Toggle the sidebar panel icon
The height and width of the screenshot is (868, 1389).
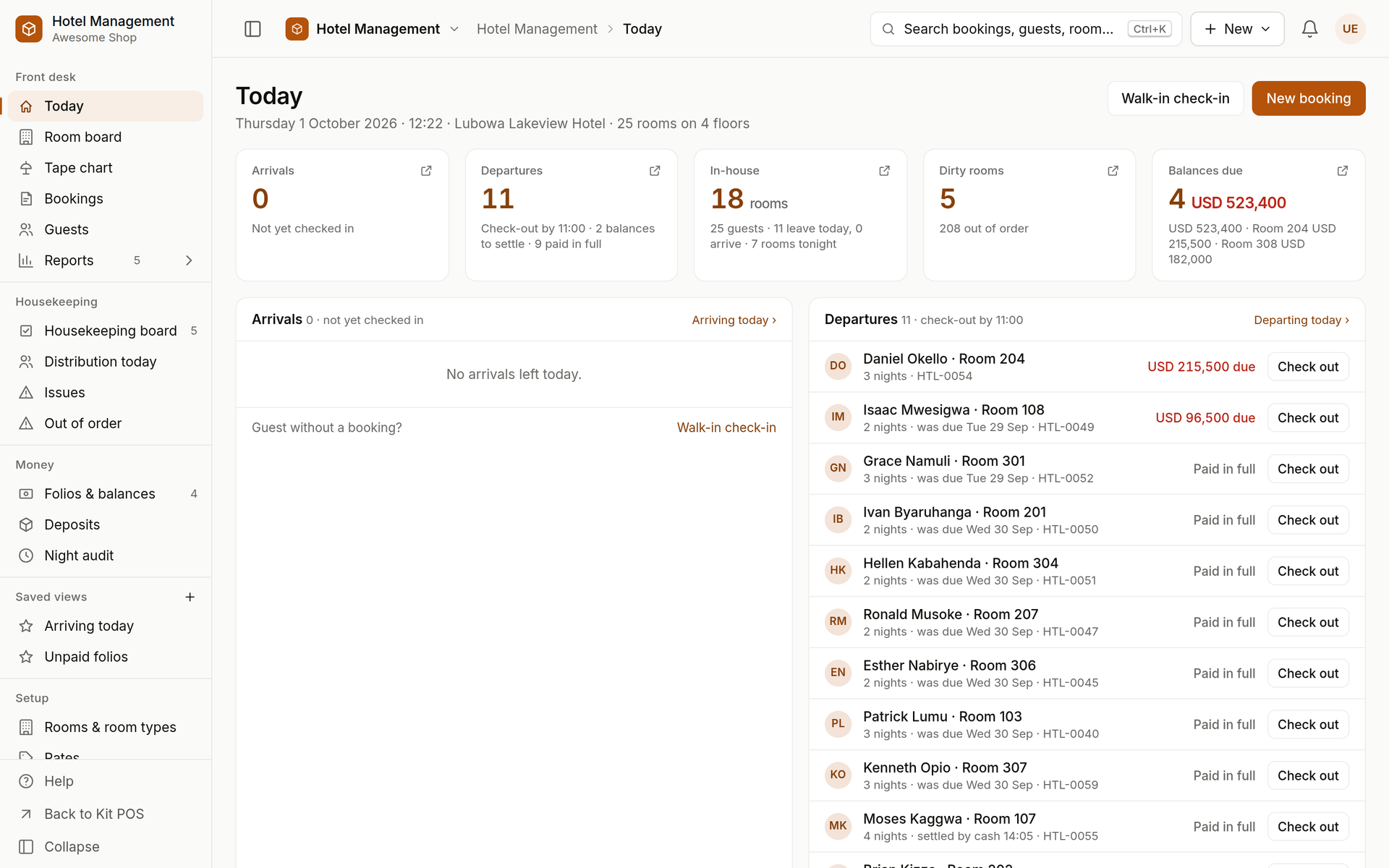[x=252, y=29]
